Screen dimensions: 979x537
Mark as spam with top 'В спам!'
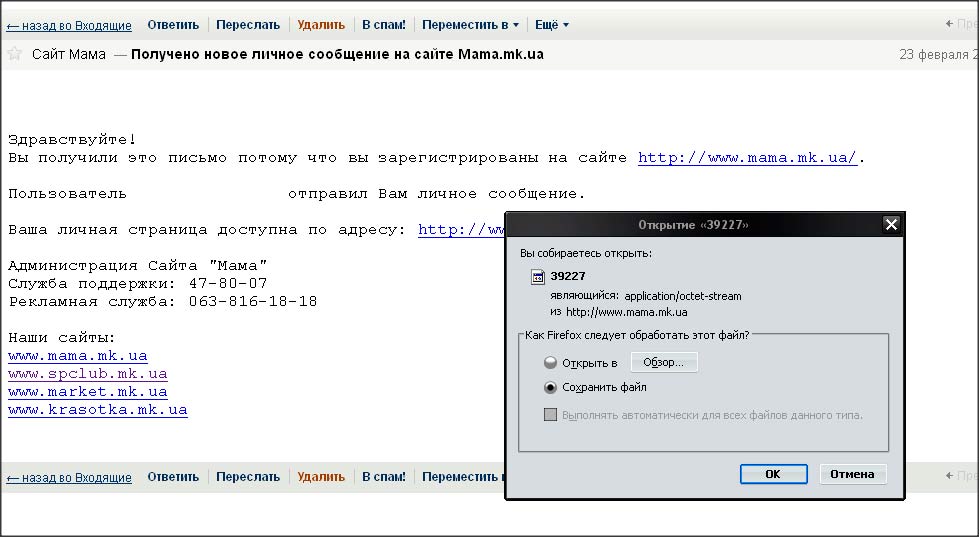point(384,25)
